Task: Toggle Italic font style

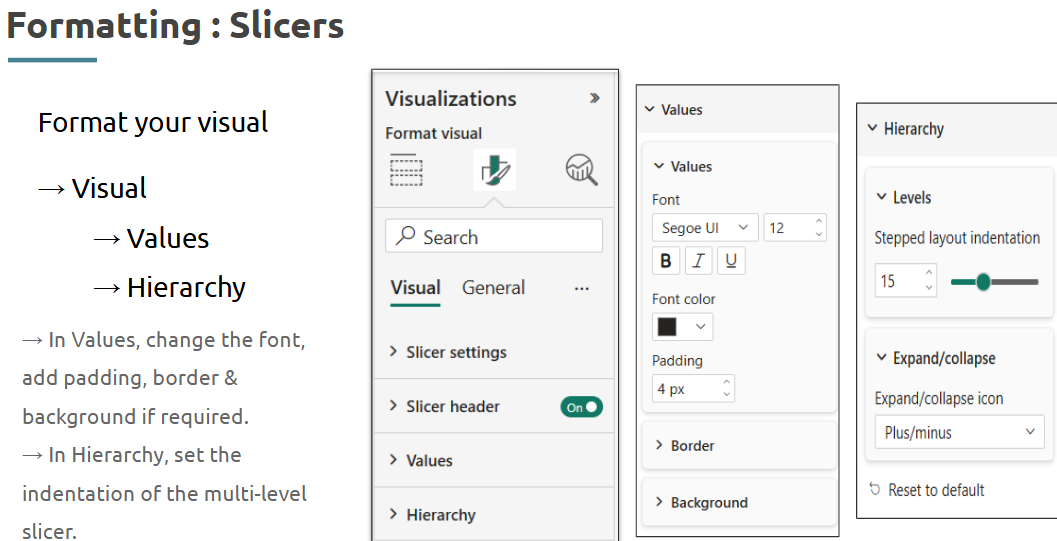Action: click(698, 261)
